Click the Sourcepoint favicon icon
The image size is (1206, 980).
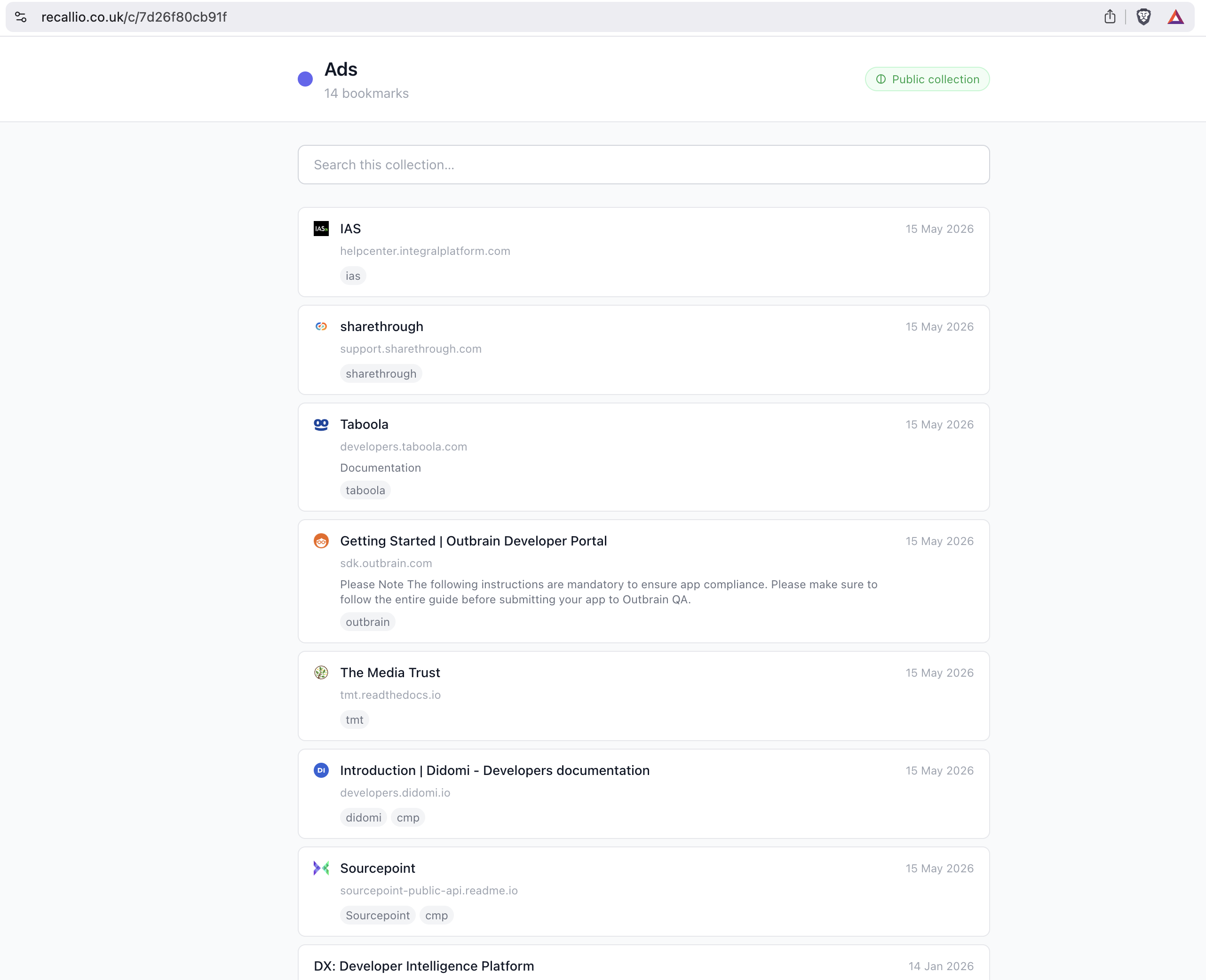pyautogui.click(x=321, y=868)
